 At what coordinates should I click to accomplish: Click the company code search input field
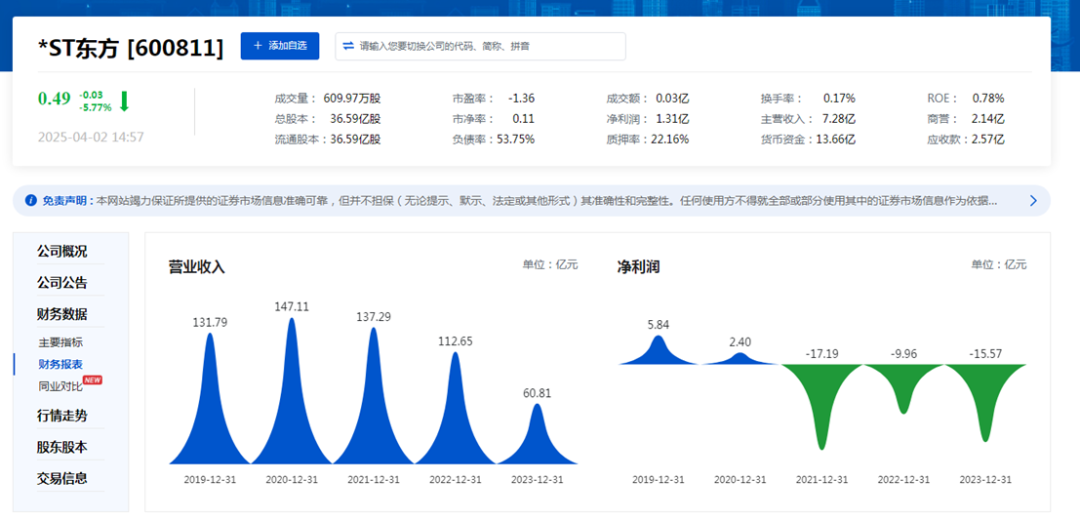(x=480, y=46)
